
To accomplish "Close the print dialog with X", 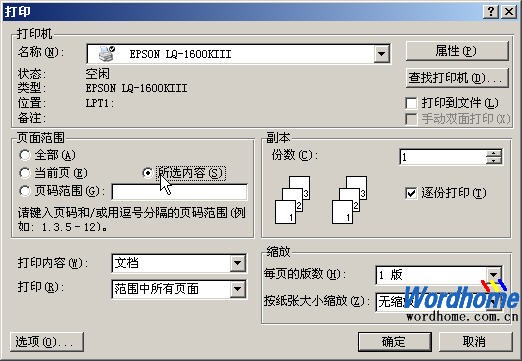I will (509, 12).
